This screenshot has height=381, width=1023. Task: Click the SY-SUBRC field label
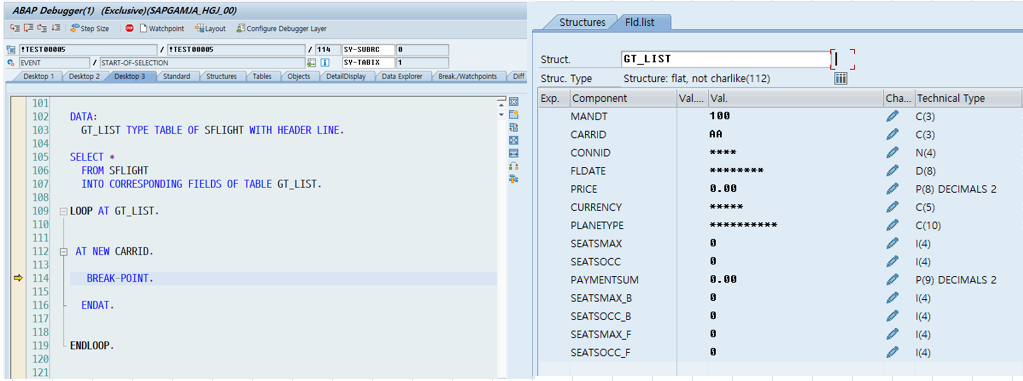click(368, 50)
